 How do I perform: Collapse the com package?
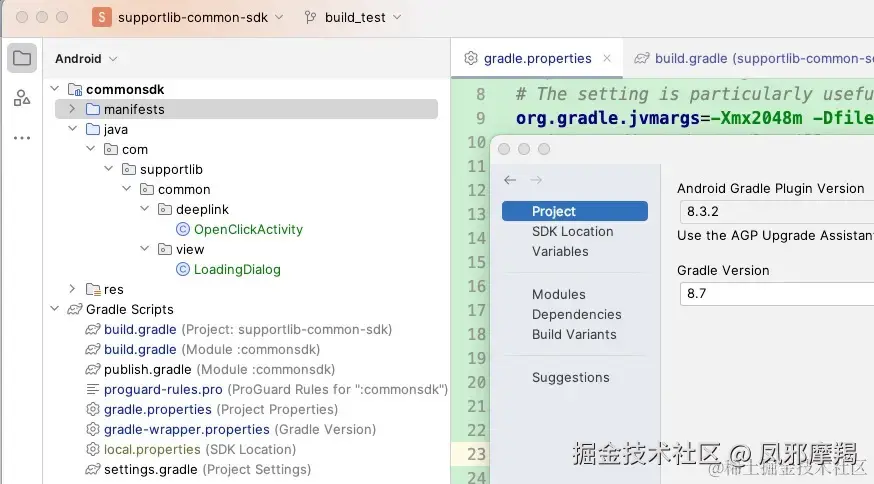tap(90, 149)
